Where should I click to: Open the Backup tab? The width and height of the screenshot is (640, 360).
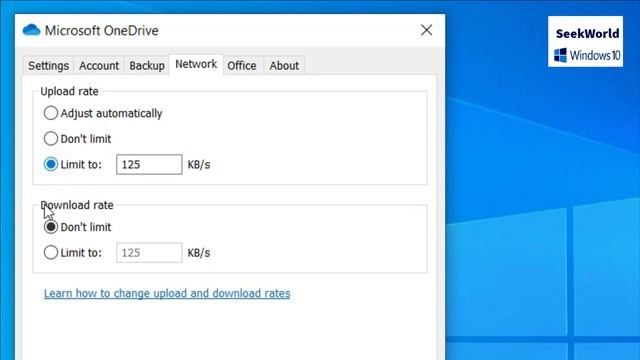tap(147, 66)
